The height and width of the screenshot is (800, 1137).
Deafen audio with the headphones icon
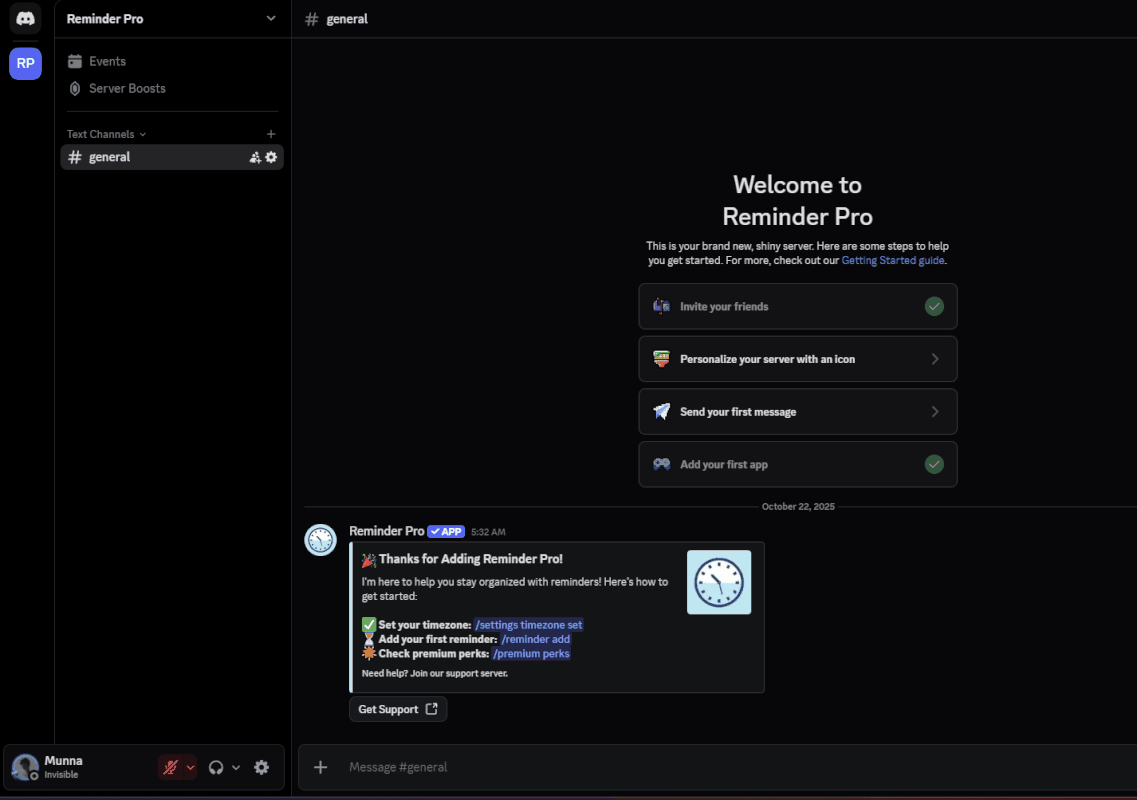point(216,767)
